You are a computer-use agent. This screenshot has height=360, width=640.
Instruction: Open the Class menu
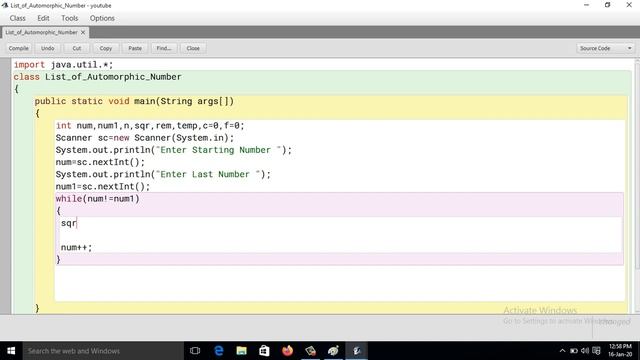[x=18, y=18]
